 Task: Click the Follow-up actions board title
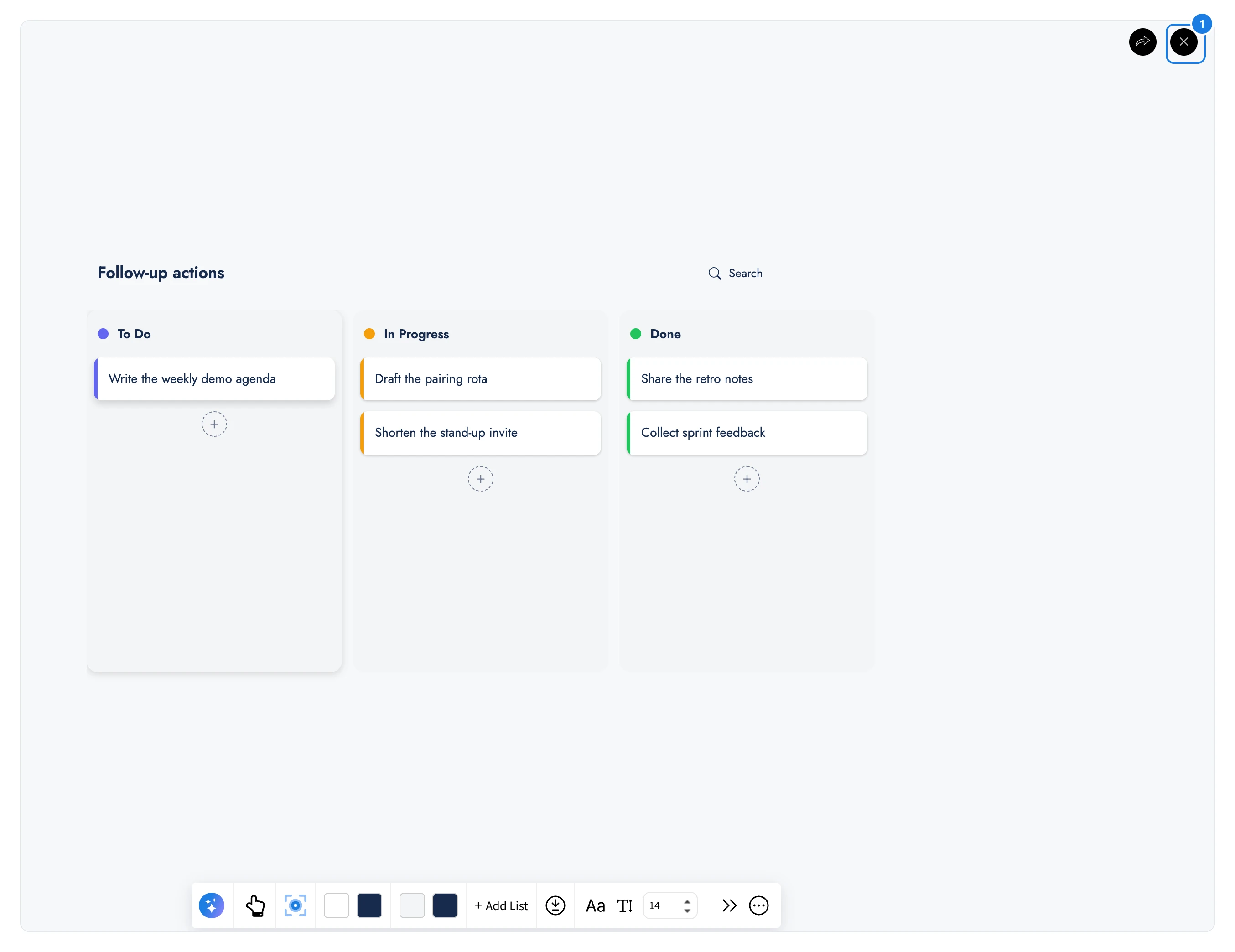pos(161,273)
